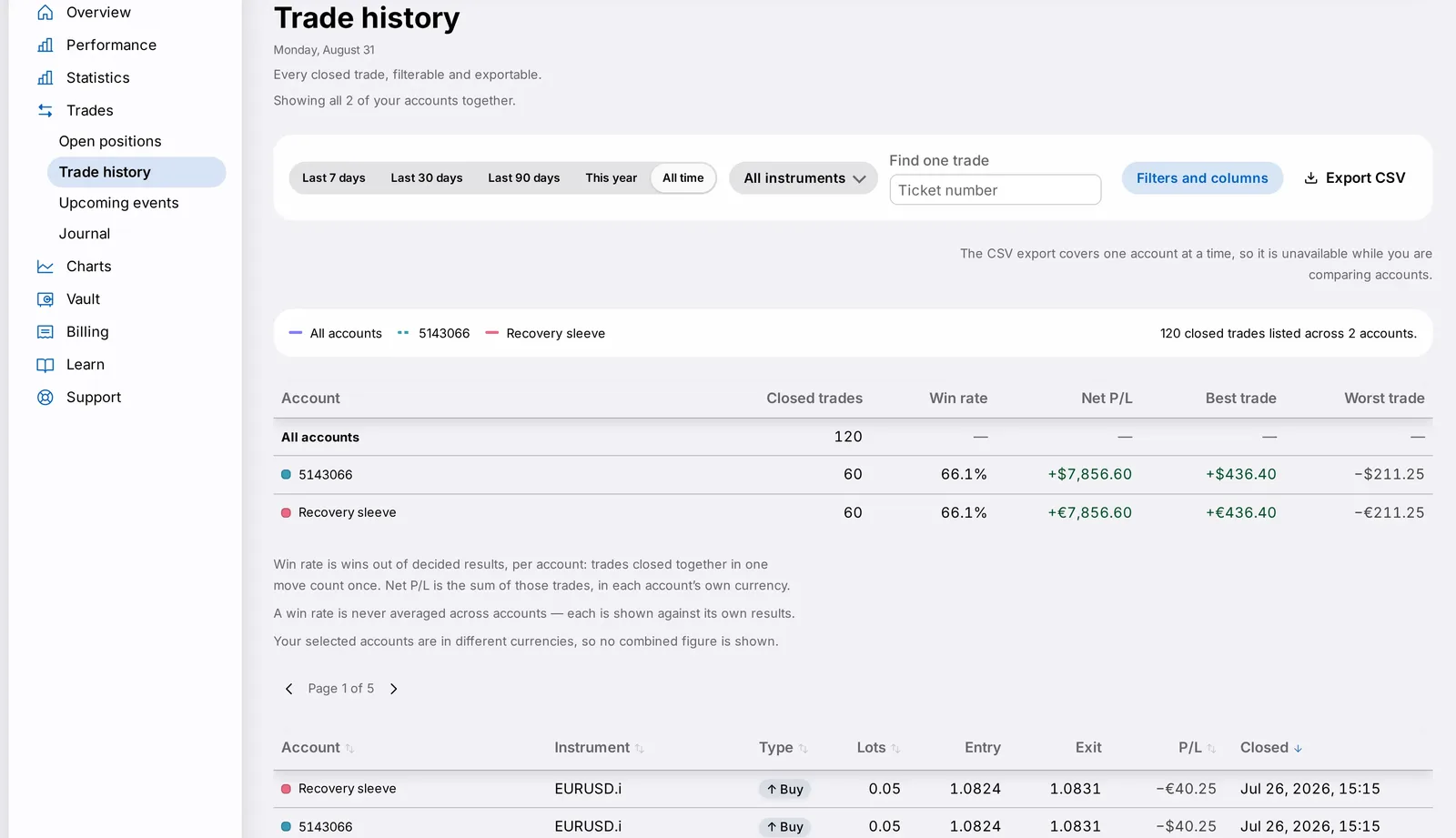Open the Overview home icon

point(45,13)
